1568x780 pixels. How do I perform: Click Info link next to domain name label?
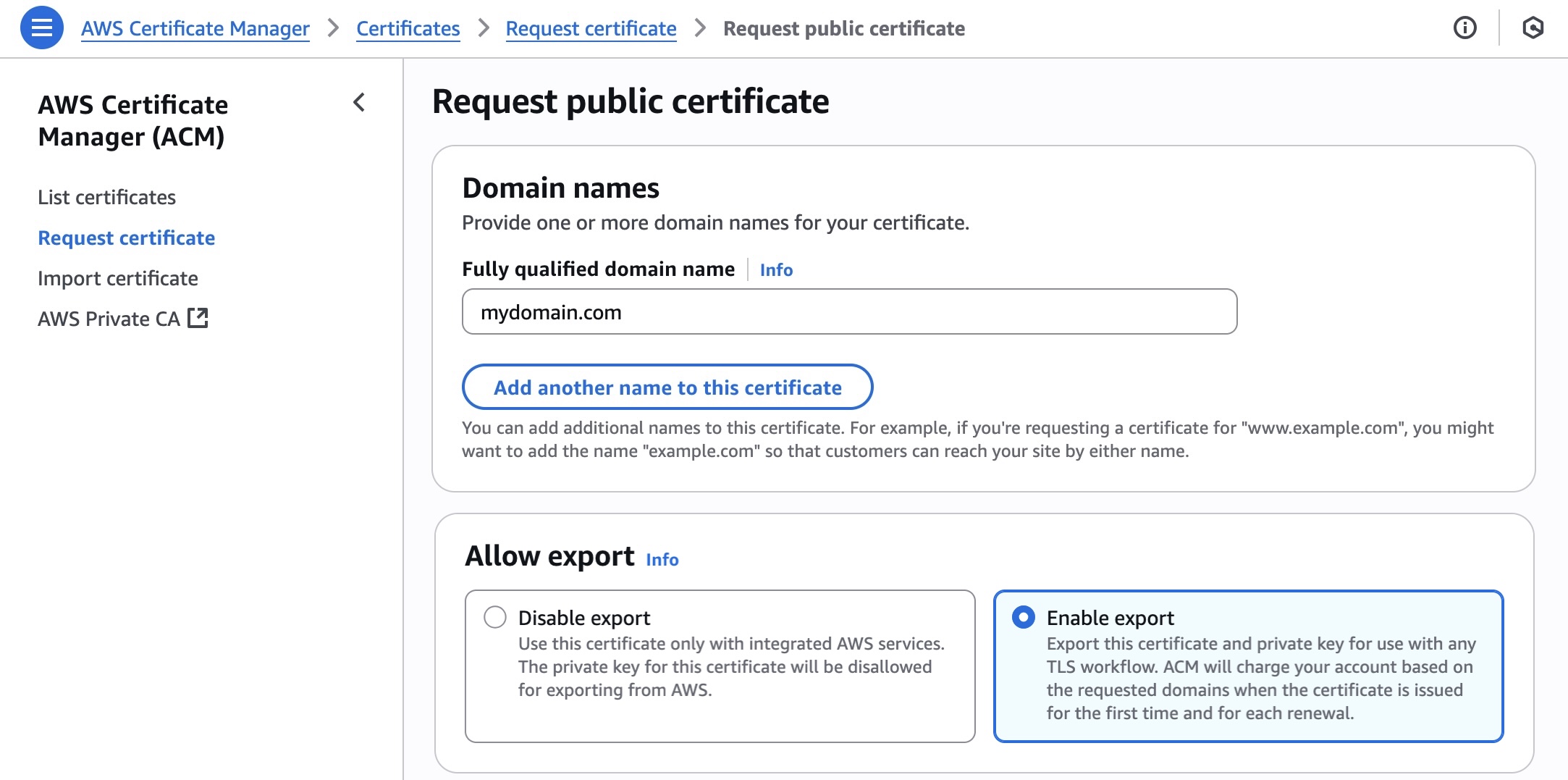[776, 269]
